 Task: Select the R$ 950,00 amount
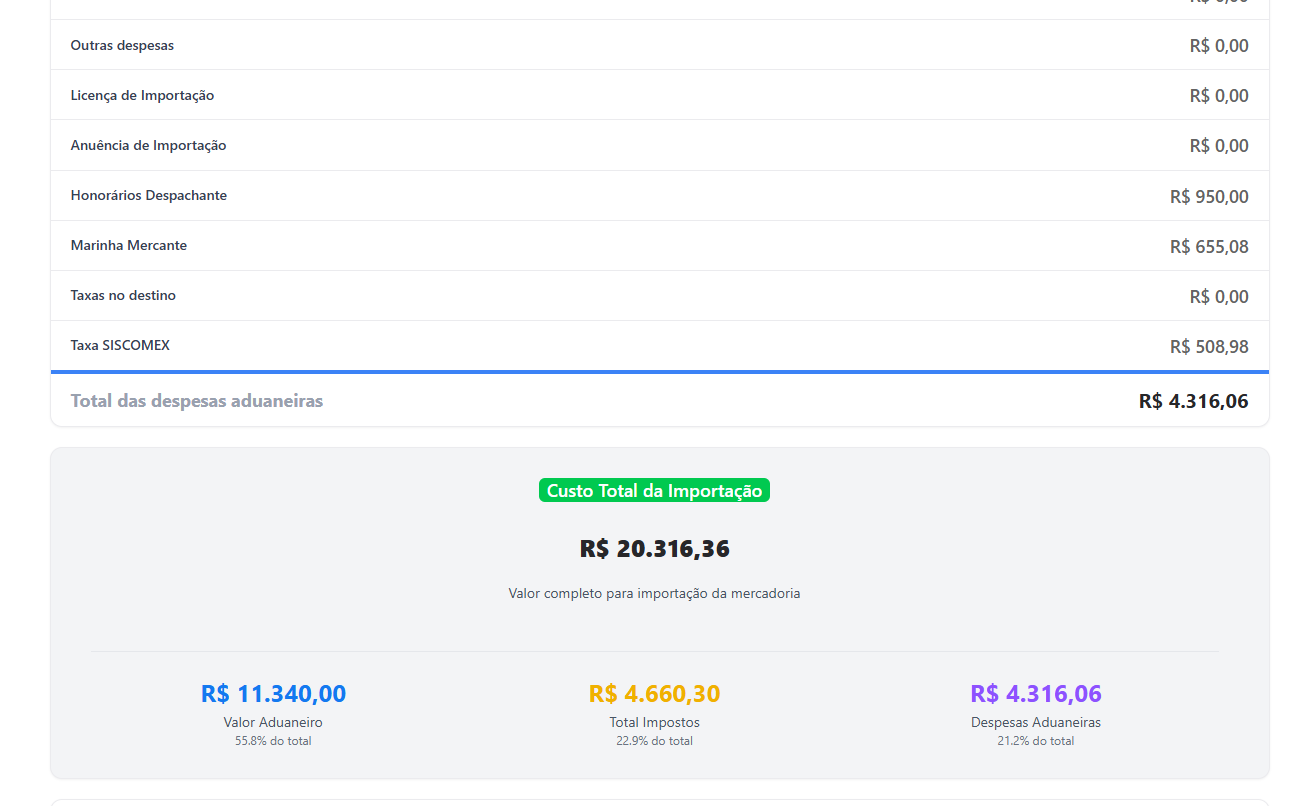point(1209,197)
